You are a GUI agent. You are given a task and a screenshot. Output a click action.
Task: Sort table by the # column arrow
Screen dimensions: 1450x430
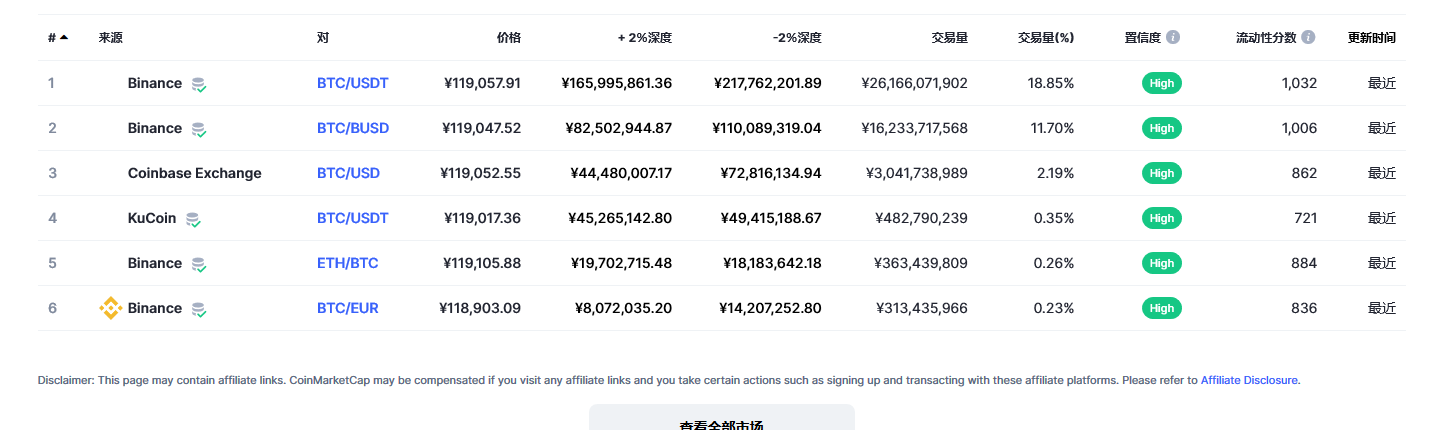[x=64, y=38]
